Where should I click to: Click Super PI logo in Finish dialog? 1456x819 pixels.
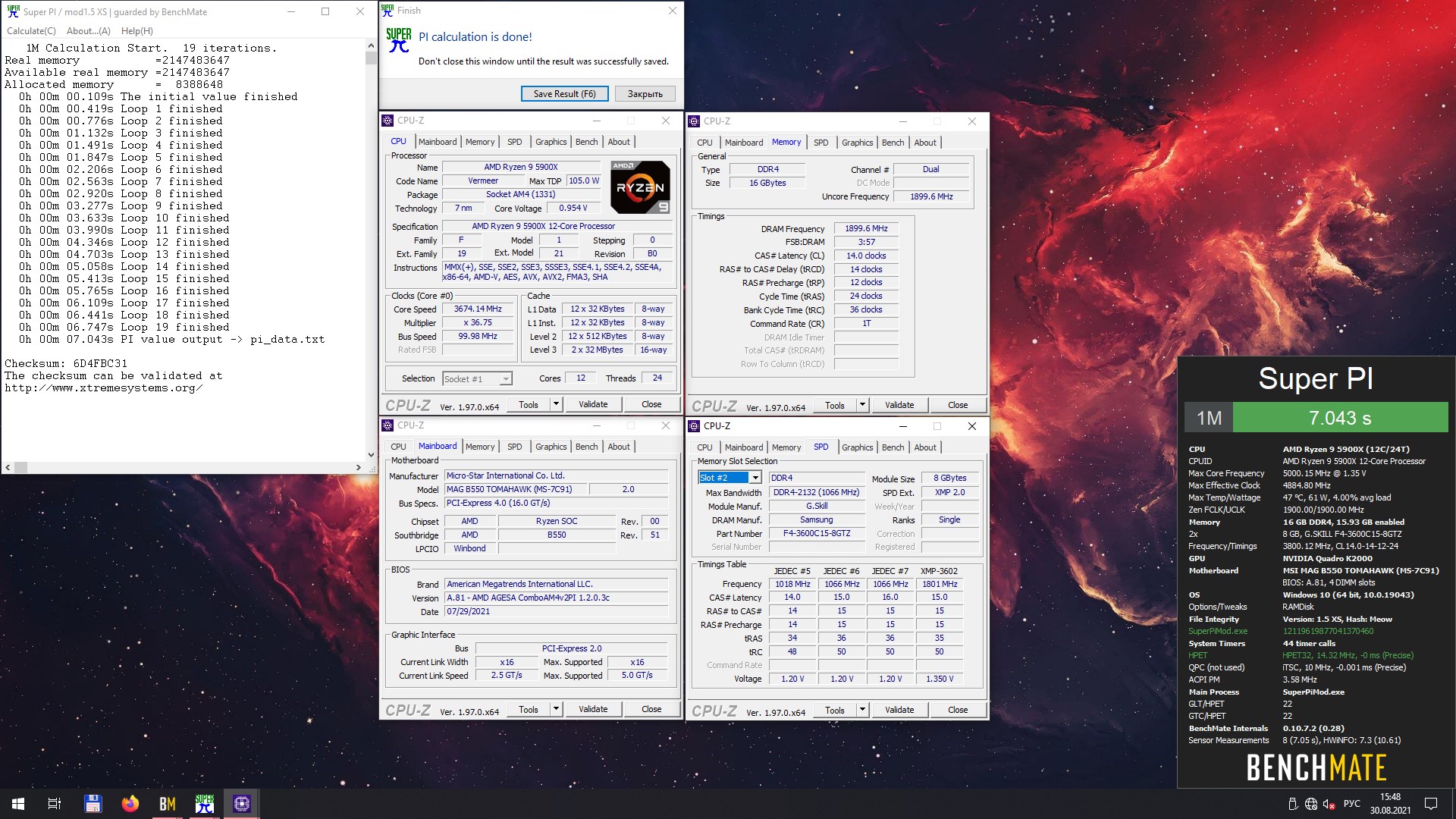399,40
